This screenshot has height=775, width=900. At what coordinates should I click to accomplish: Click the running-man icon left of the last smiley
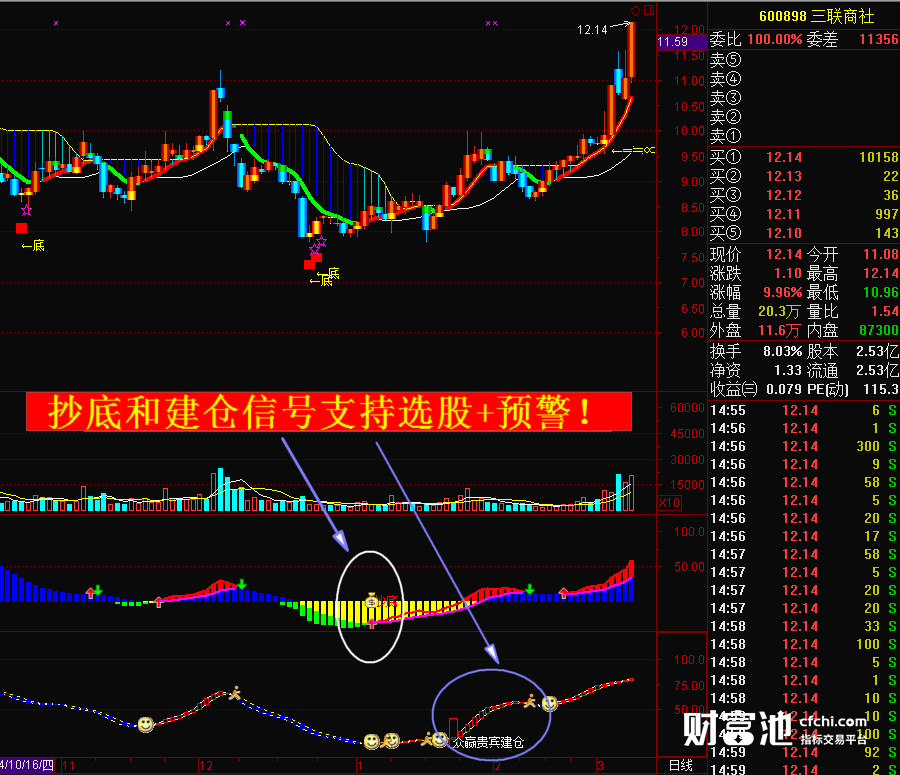532,700
